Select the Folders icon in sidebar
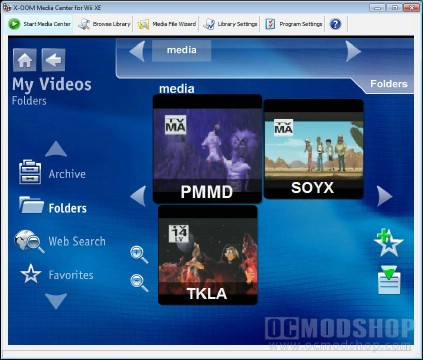The width and height of the screenshot is (423, 360). pos(31,205)
